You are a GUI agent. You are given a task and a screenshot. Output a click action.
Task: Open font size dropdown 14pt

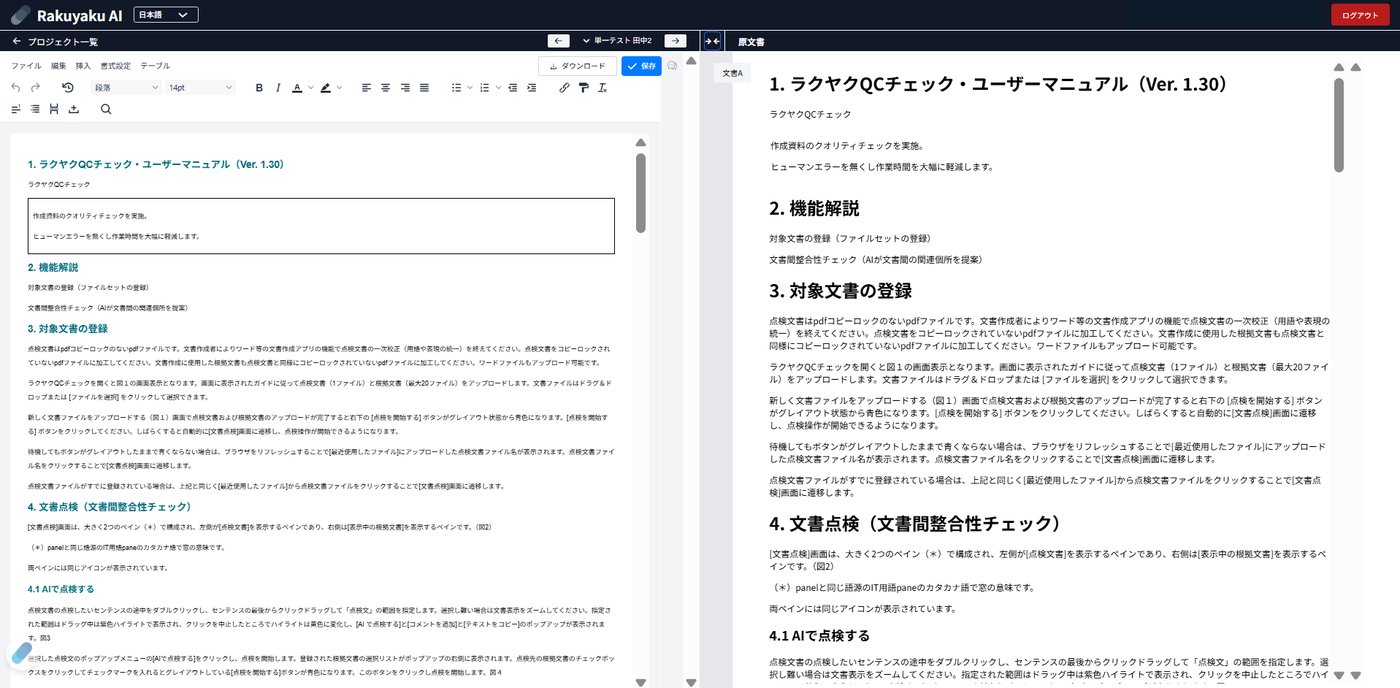point(200,88)
